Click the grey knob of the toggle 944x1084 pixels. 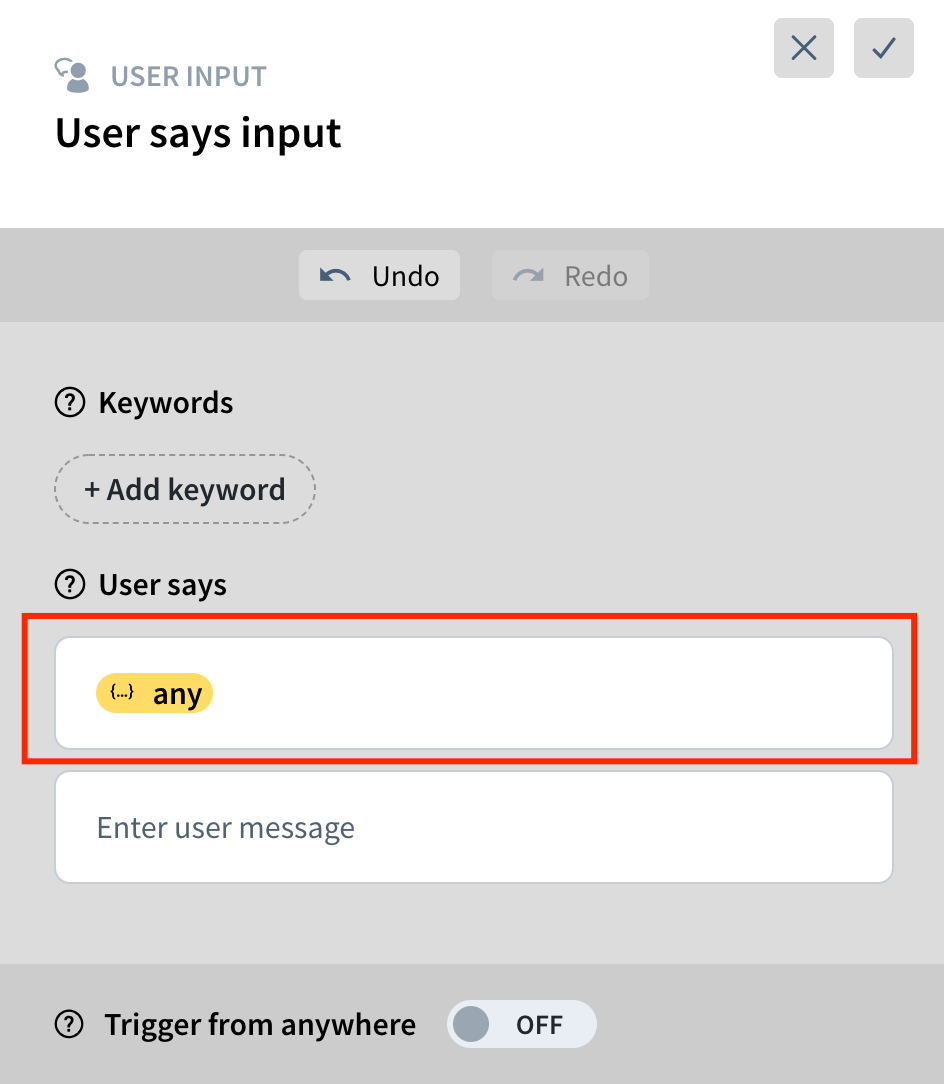pyautogui.click(x=471, y=1024)
